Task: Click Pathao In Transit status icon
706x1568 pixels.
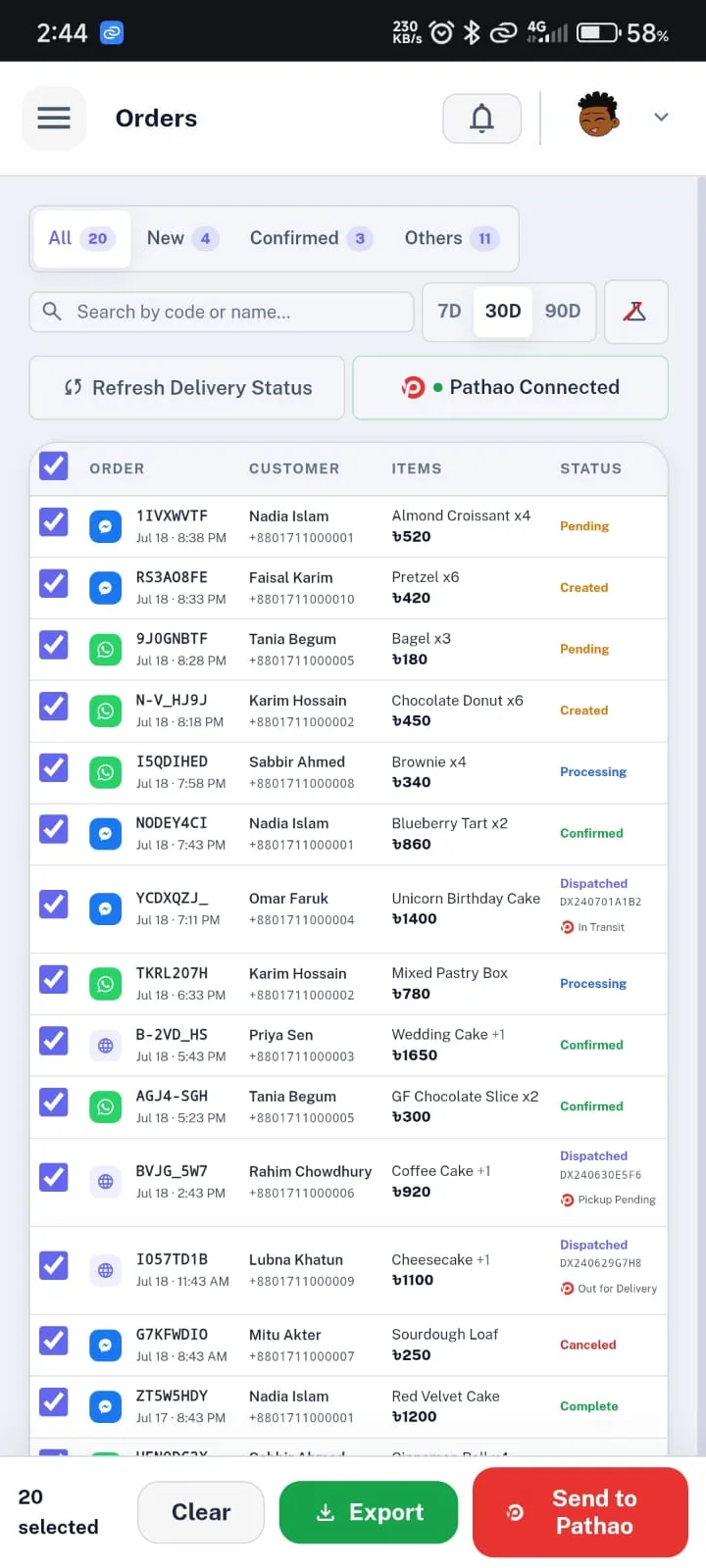Action: pos(567,927)
